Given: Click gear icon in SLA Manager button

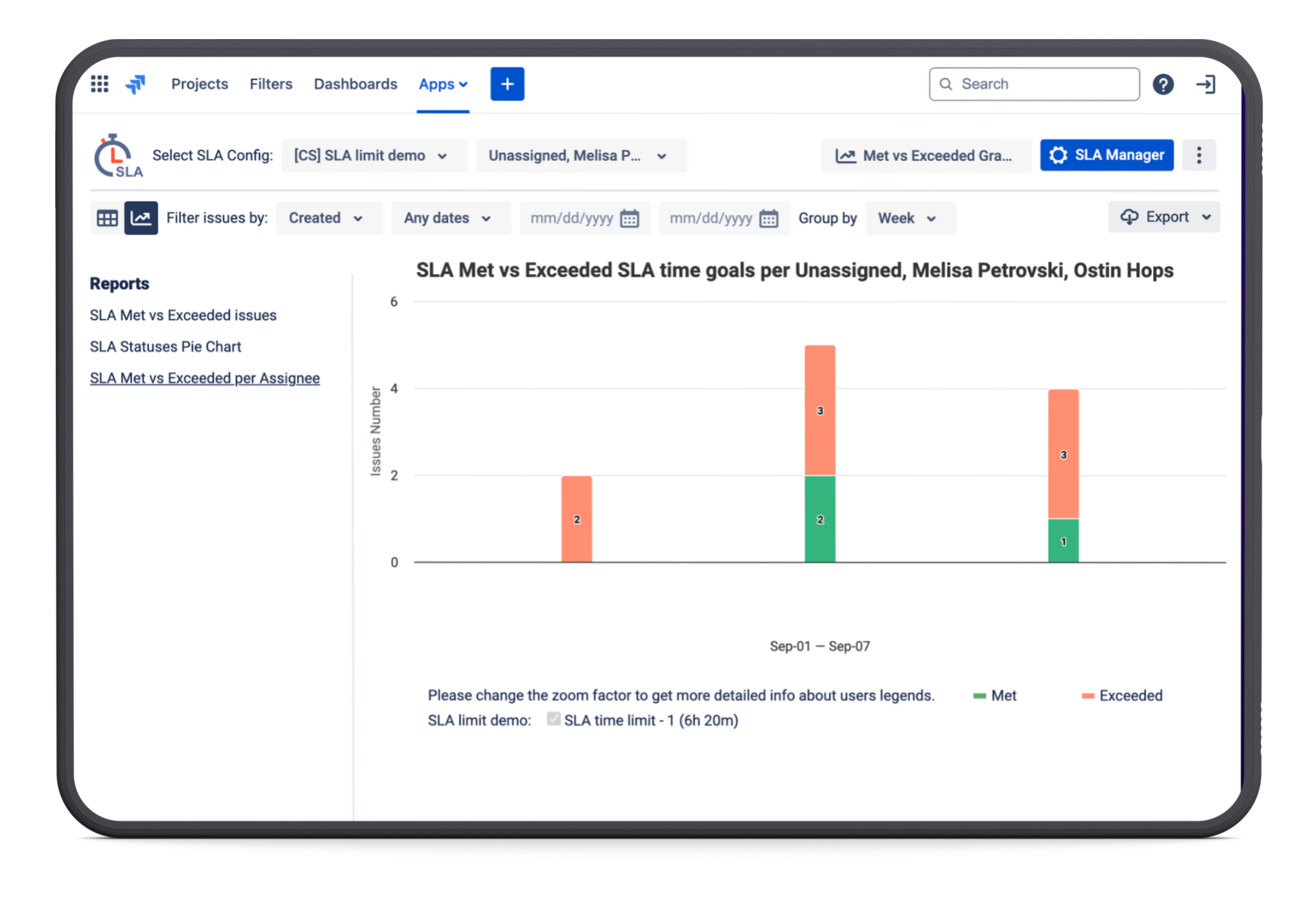Looking at the screenshot, I should point(1058,156).
